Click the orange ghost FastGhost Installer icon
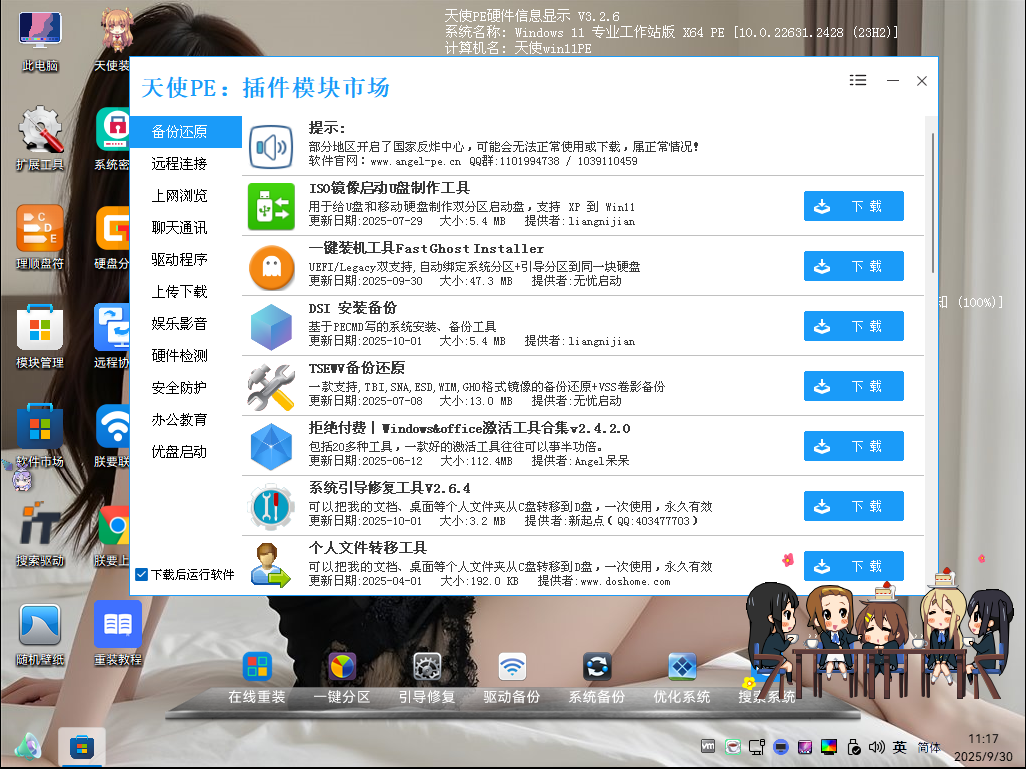 271,267
